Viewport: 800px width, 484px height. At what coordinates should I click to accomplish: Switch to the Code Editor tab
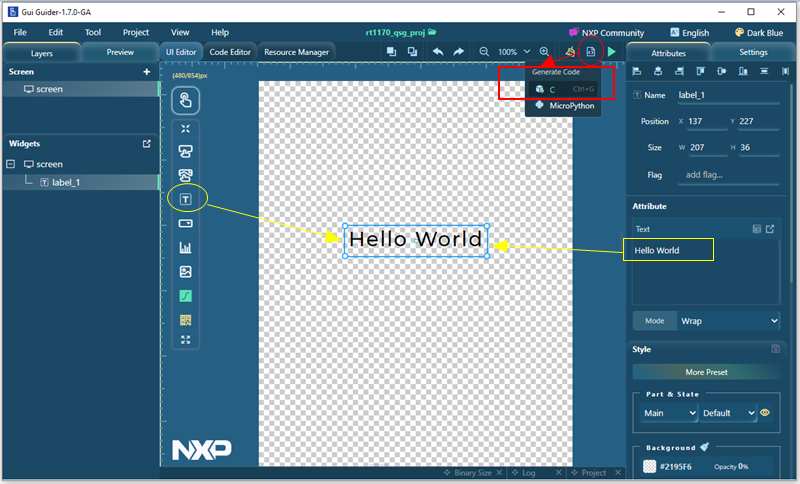tap(230, 52)
